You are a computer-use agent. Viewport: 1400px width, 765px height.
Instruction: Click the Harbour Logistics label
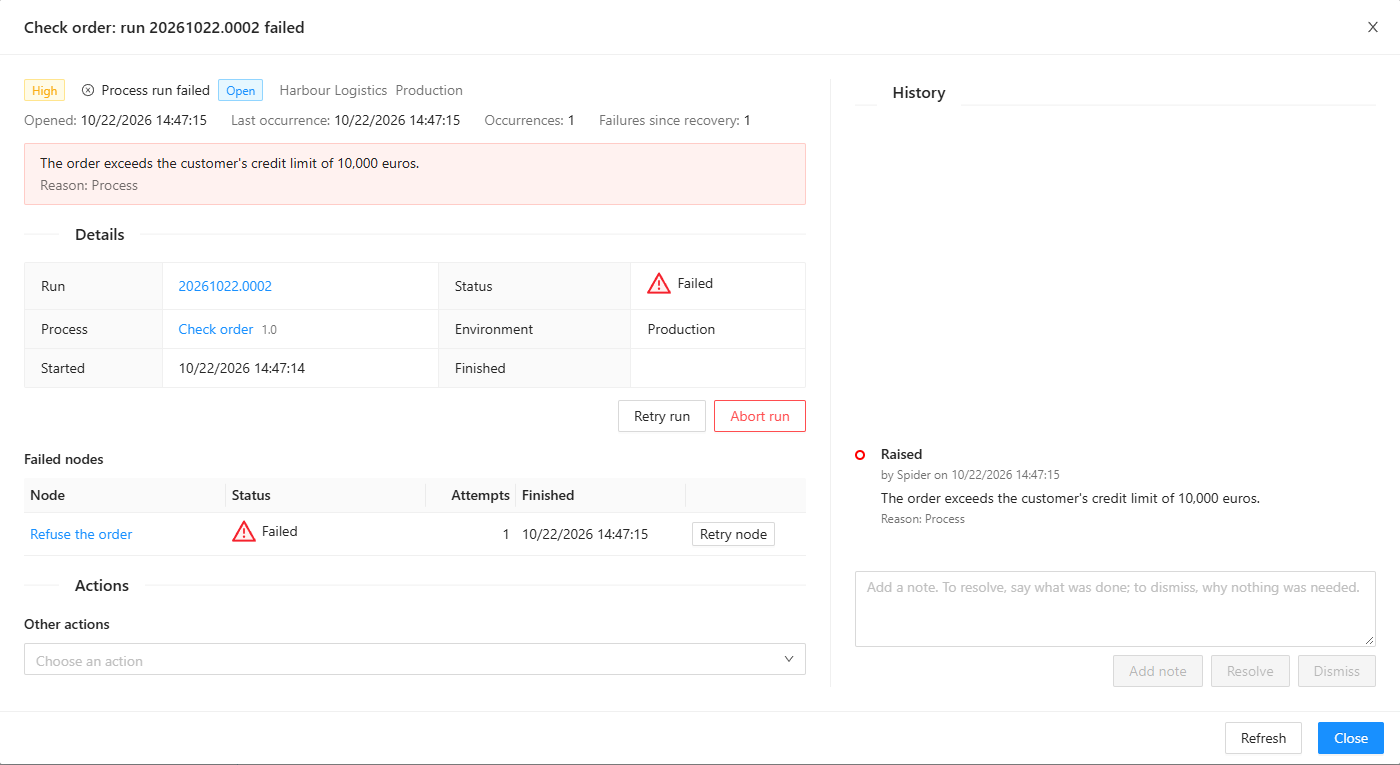[333, 90]
